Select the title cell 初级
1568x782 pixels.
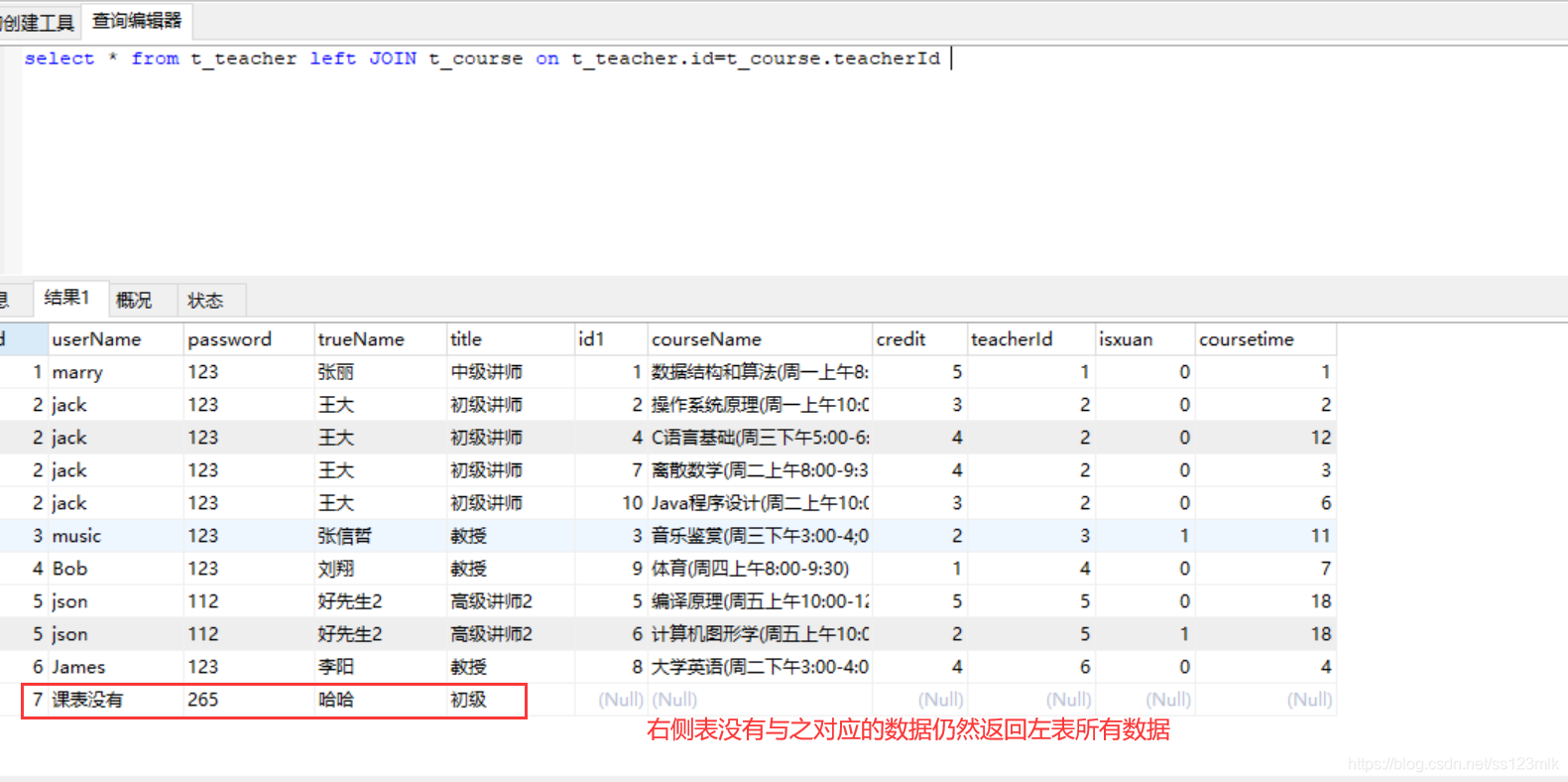click(511, 700)
